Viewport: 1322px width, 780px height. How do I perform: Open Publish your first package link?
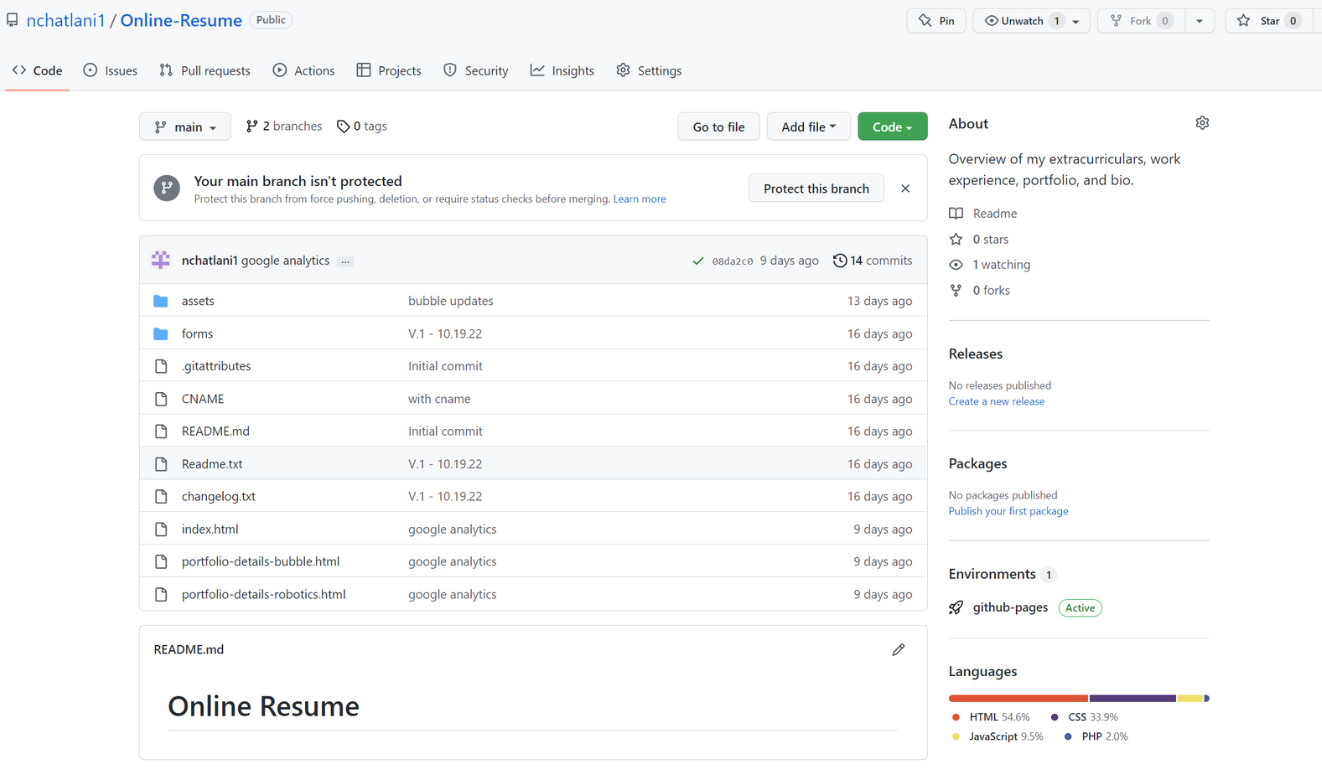[1008, 511]
